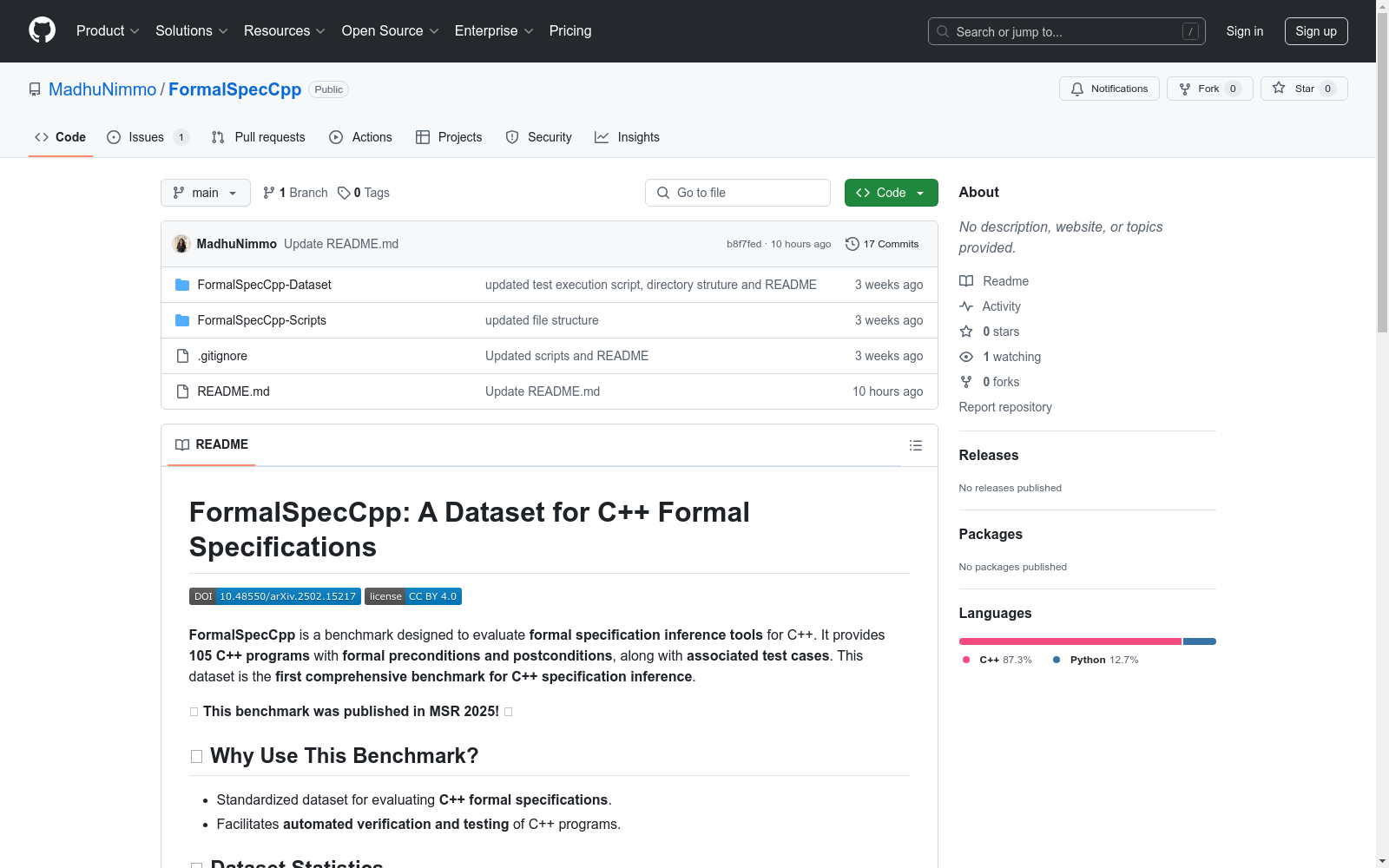The image size is (1389, 868).
Task: Click the b8f7fed commit hash
Action: pyautogui.click(x=744, y=244)
